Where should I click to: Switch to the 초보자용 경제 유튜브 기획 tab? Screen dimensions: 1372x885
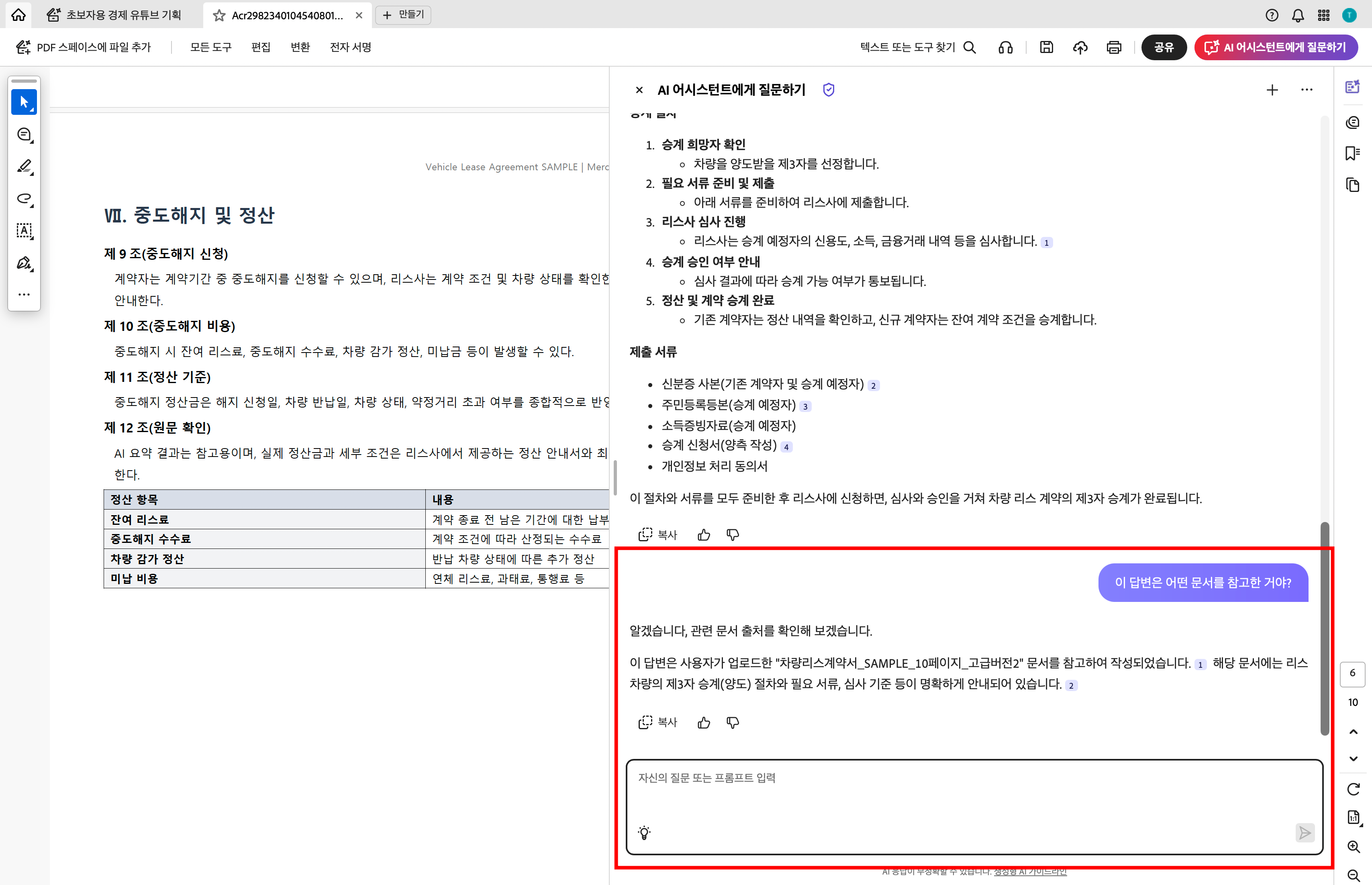(114, 15)
